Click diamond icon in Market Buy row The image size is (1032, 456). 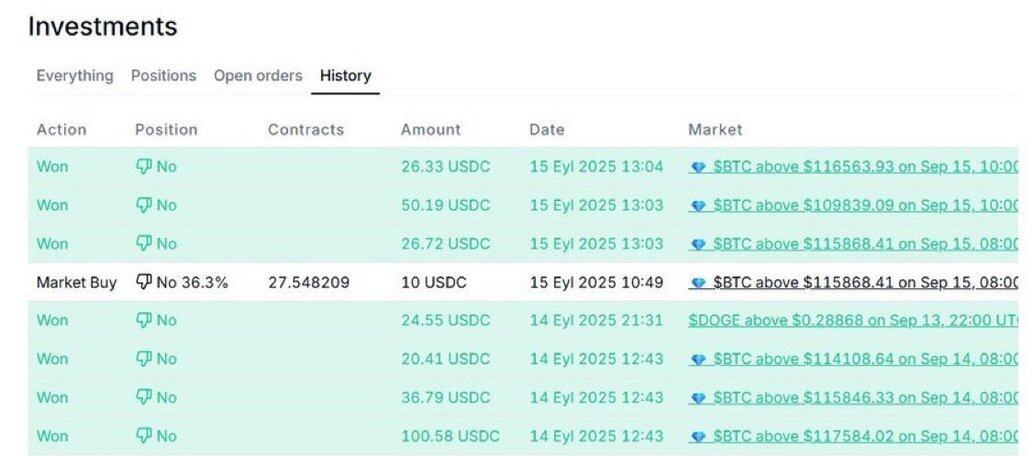click(699, 284)
